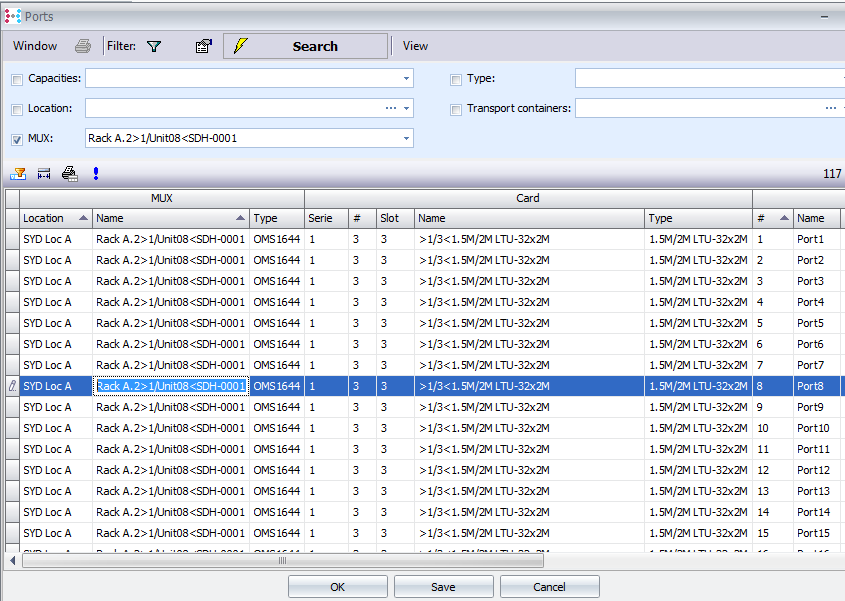Select the Port2 cell
Image resolution: width=845 pixels, height=601 pixels.
pos(818,260)
